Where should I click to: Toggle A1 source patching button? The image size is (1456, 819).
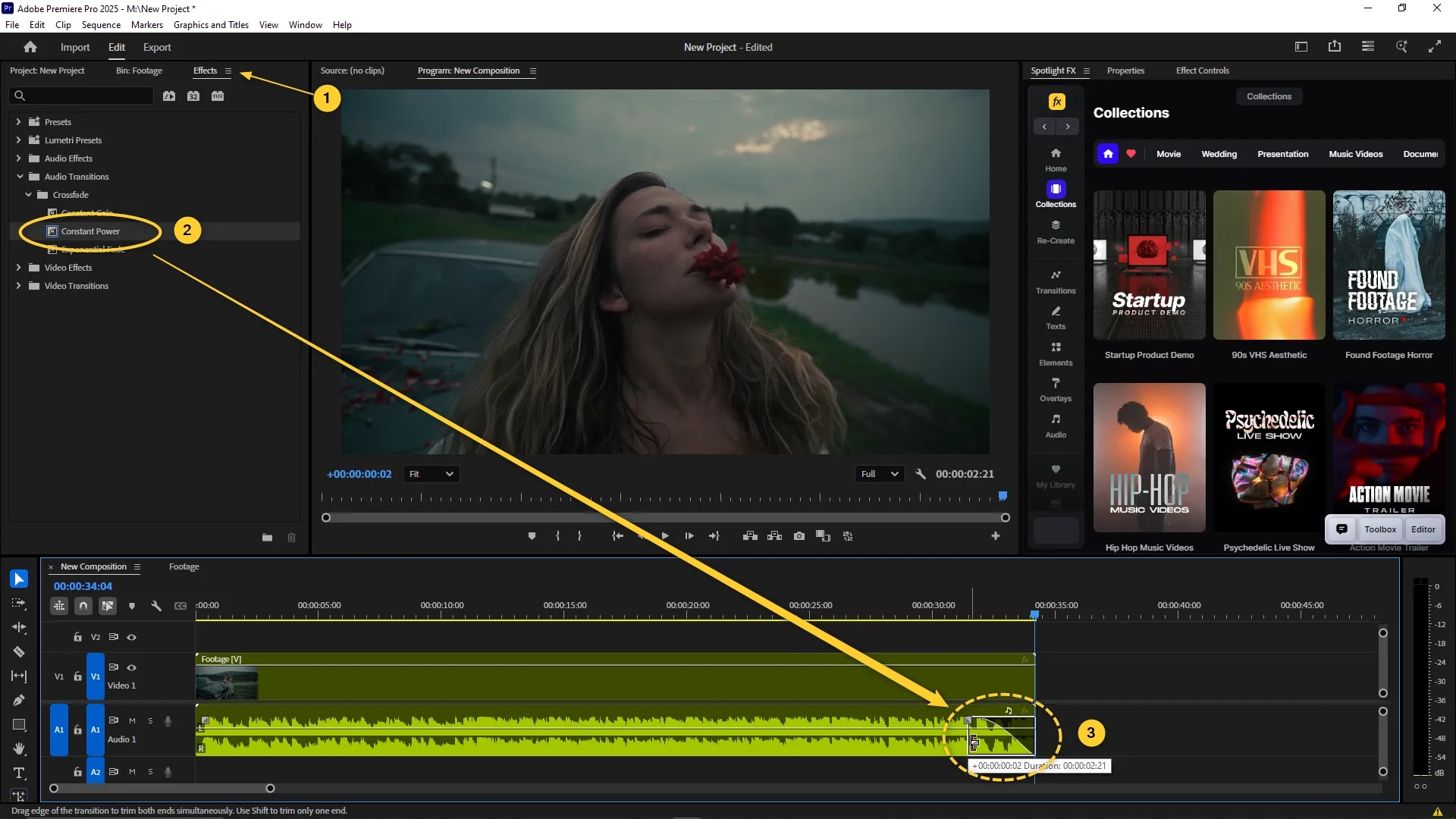pyautogui.click(x=59, y=730)
